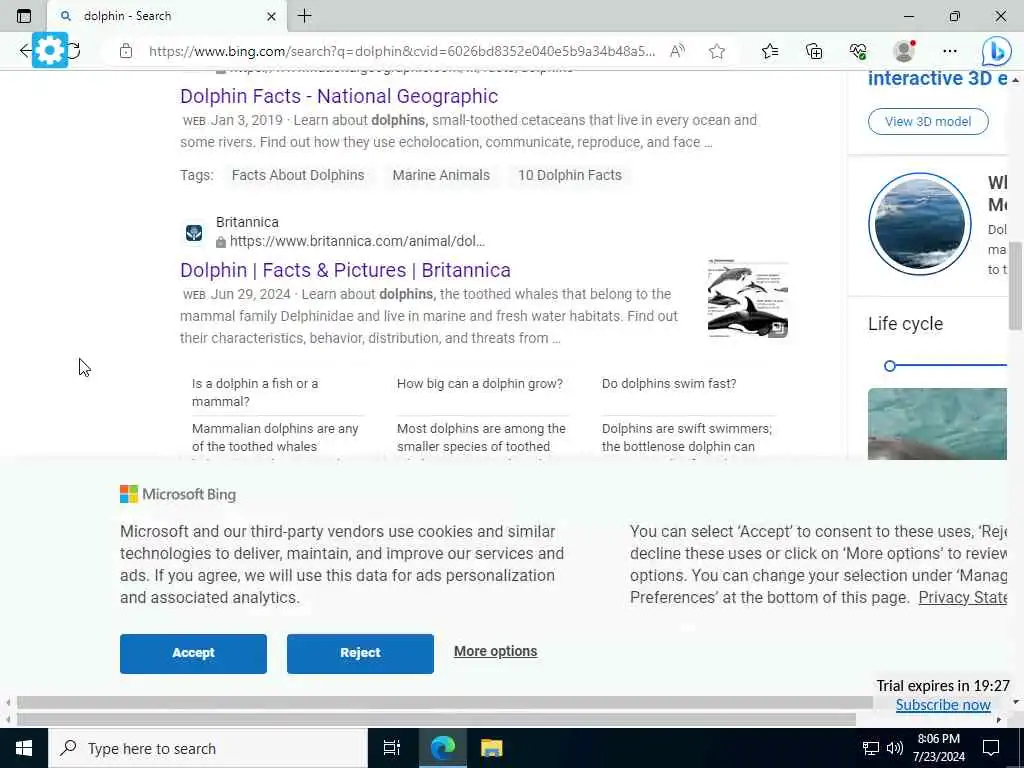Click 'Is a dolphin a fish or a mammal?'
This screenshot has height=768, width=1024.
coord(255,392)
